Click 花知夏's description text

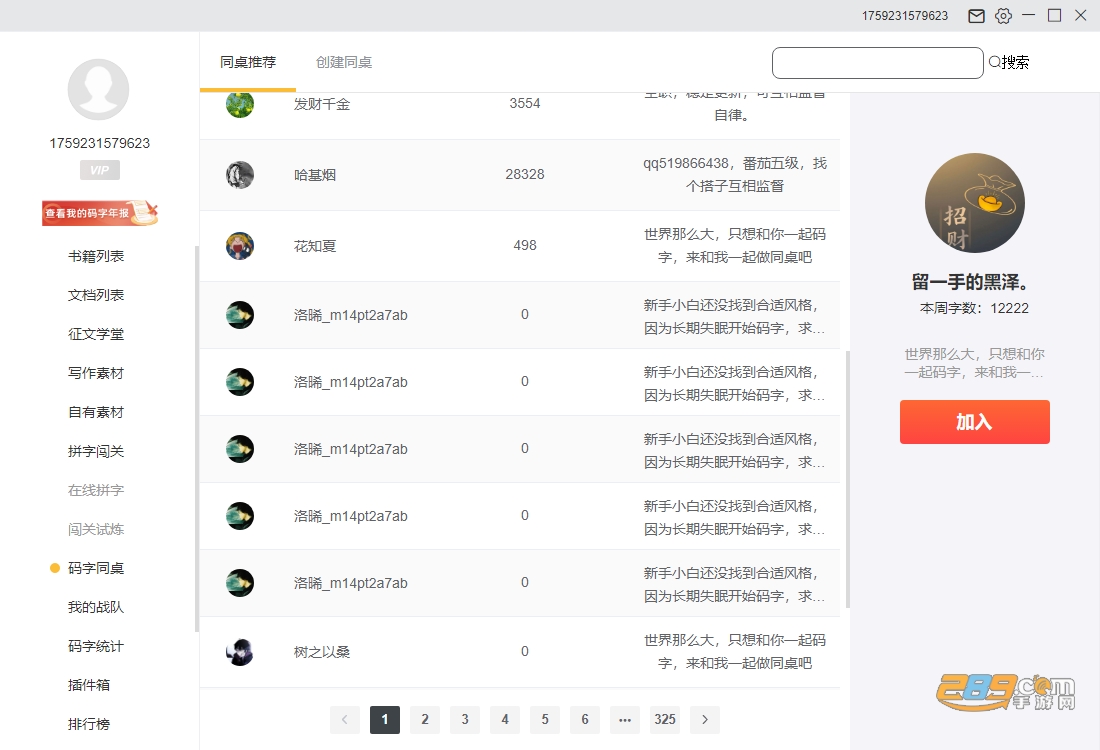(735, 246)
